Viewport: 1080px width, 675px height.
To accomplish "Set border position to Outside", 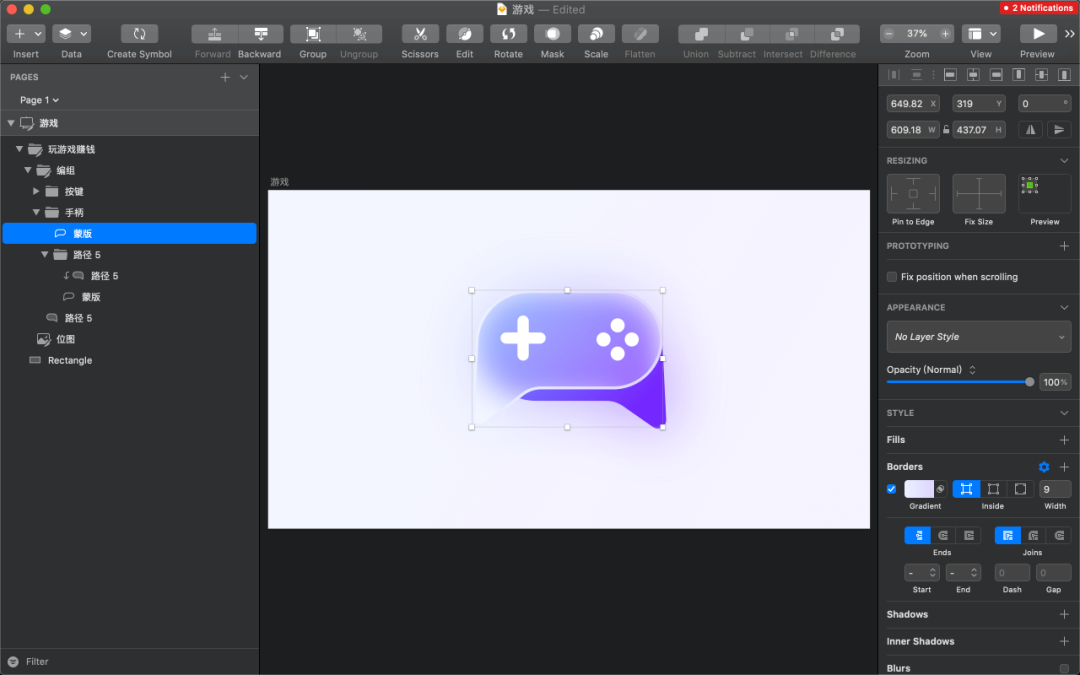I will point(1020,489).
